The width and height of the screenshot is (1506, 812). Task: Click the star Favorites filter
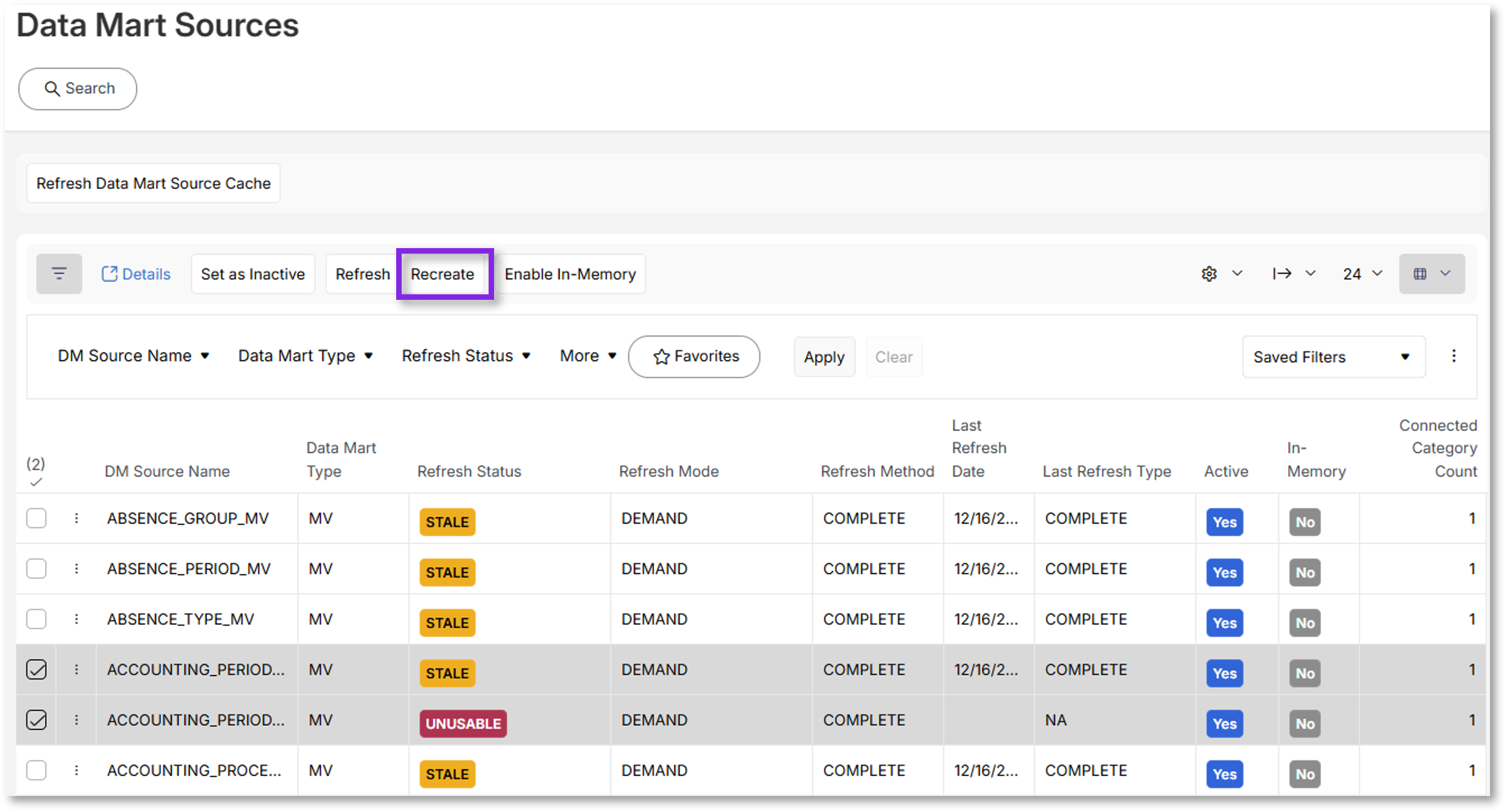[x=694, y=356]
